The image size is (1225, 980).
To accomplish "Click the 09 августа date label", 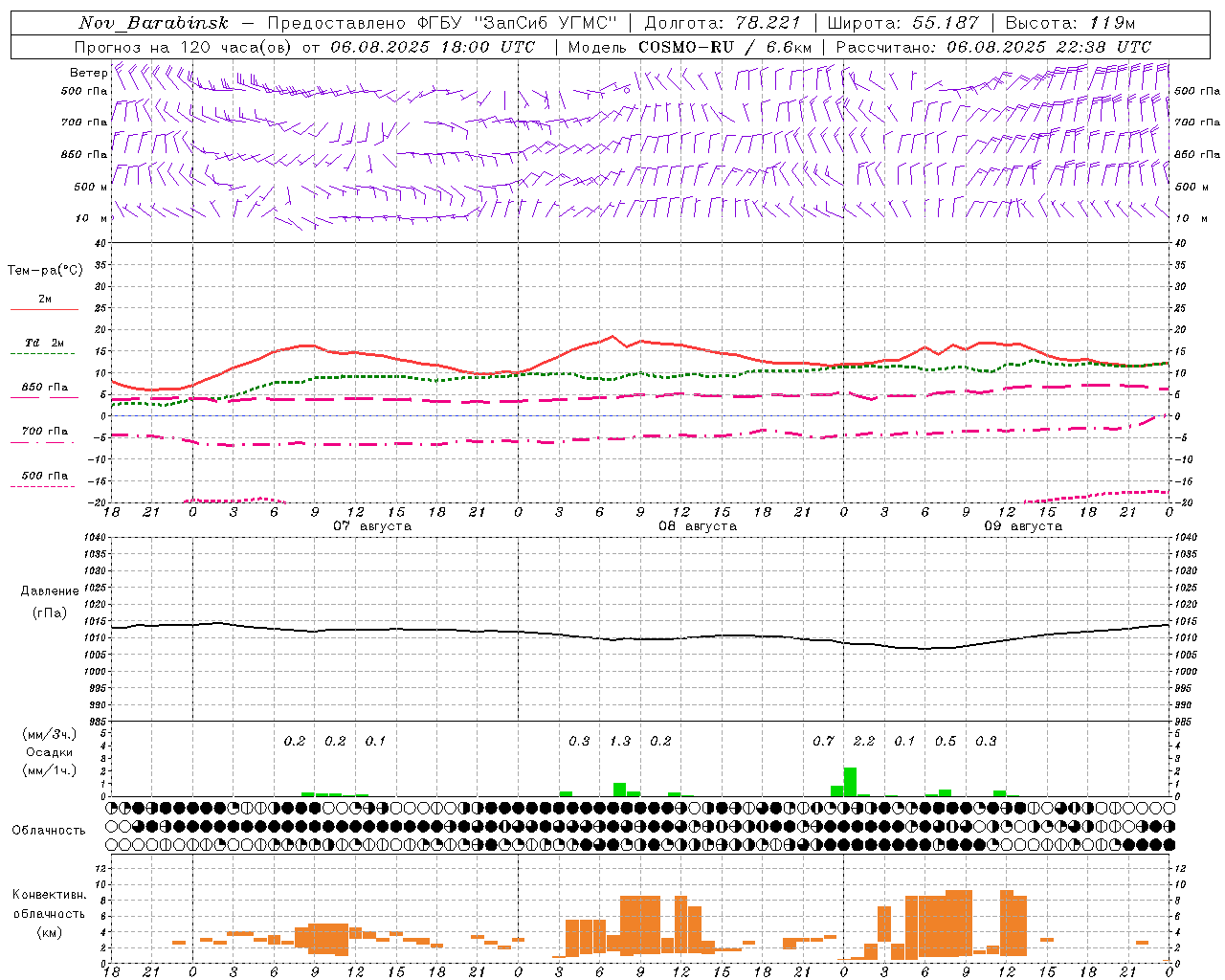I will pos(1023,526).
